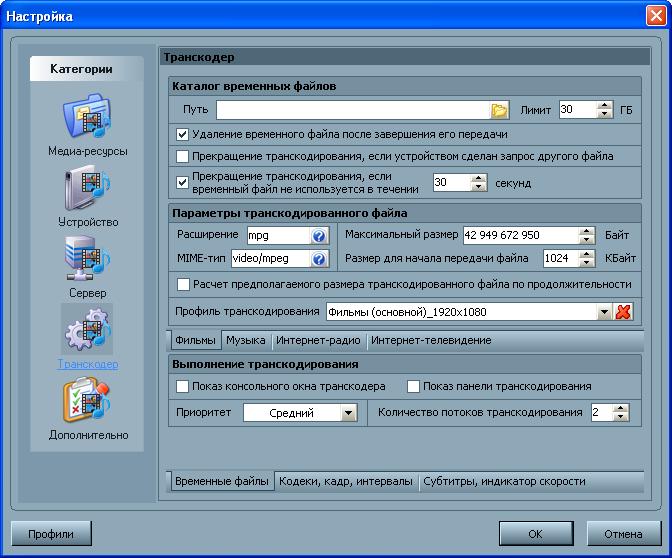Select the Устройство category icon
This screenshot has width=672, height=558.
pos(87,189)
